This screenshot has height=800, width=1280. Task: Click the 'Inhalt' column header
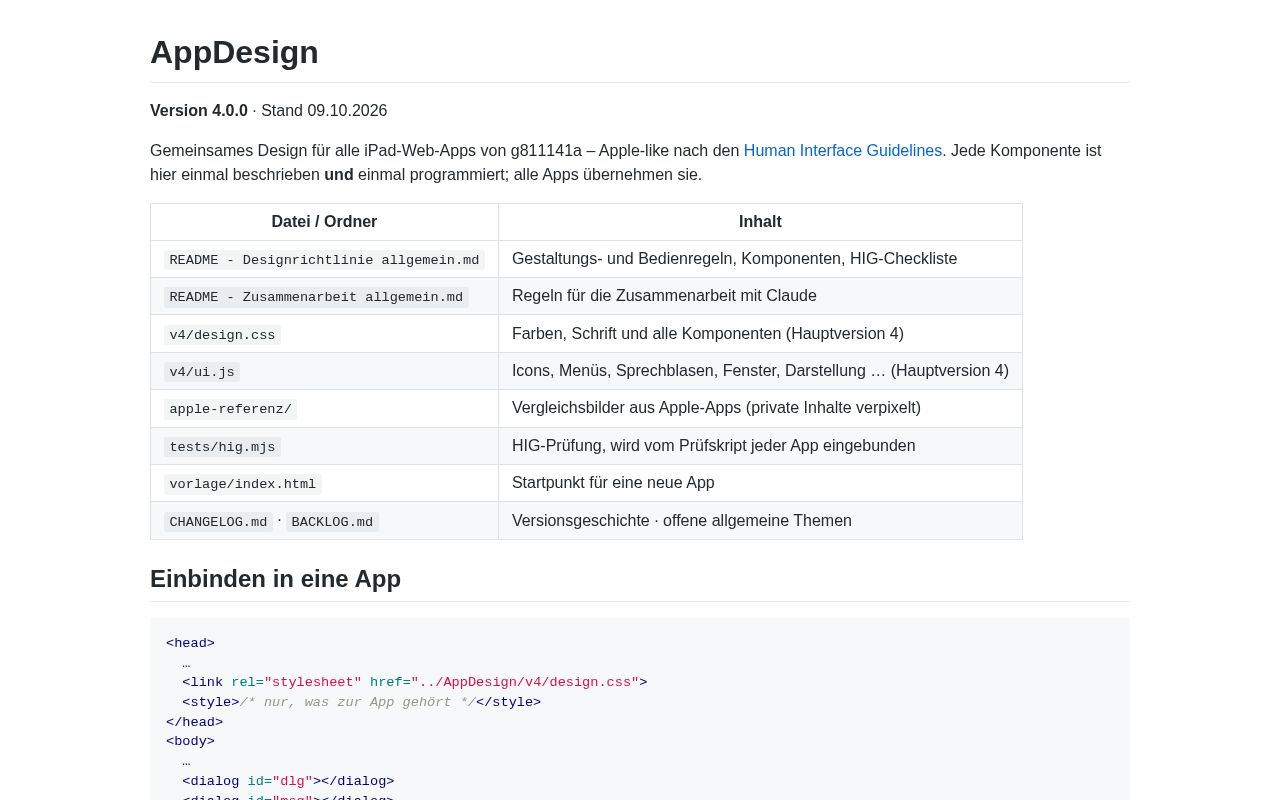pos(760,222)
